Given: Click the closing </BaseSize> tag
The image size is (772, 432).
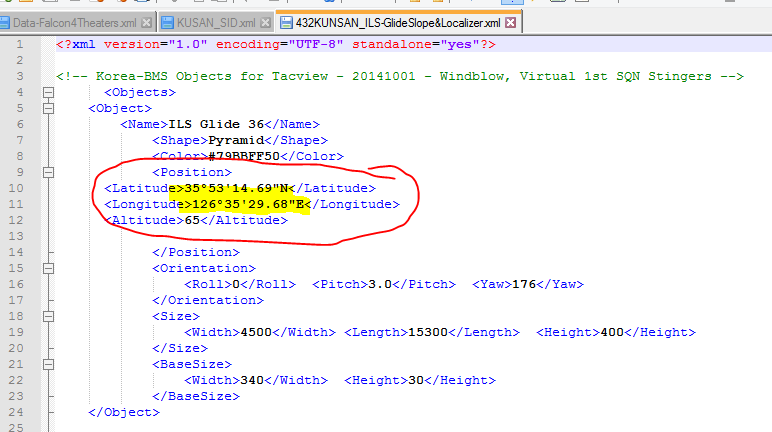Looking at the screenshot, I should pos(196,397).
